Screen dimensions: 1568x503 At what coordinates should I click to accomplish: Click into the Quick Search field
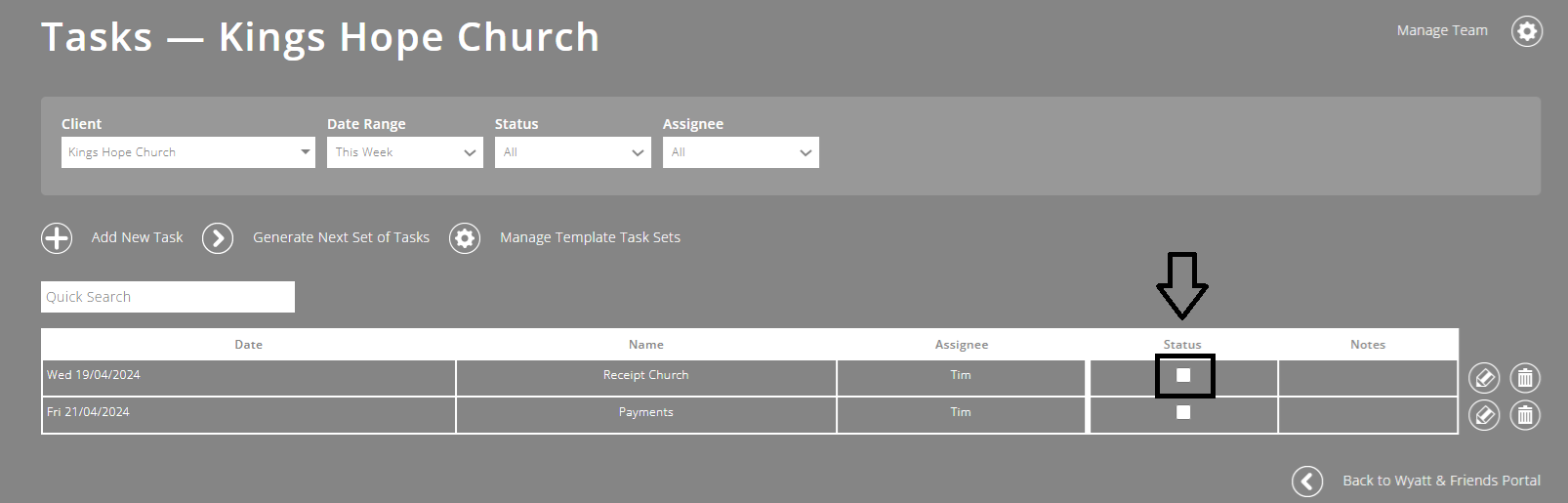168,297
